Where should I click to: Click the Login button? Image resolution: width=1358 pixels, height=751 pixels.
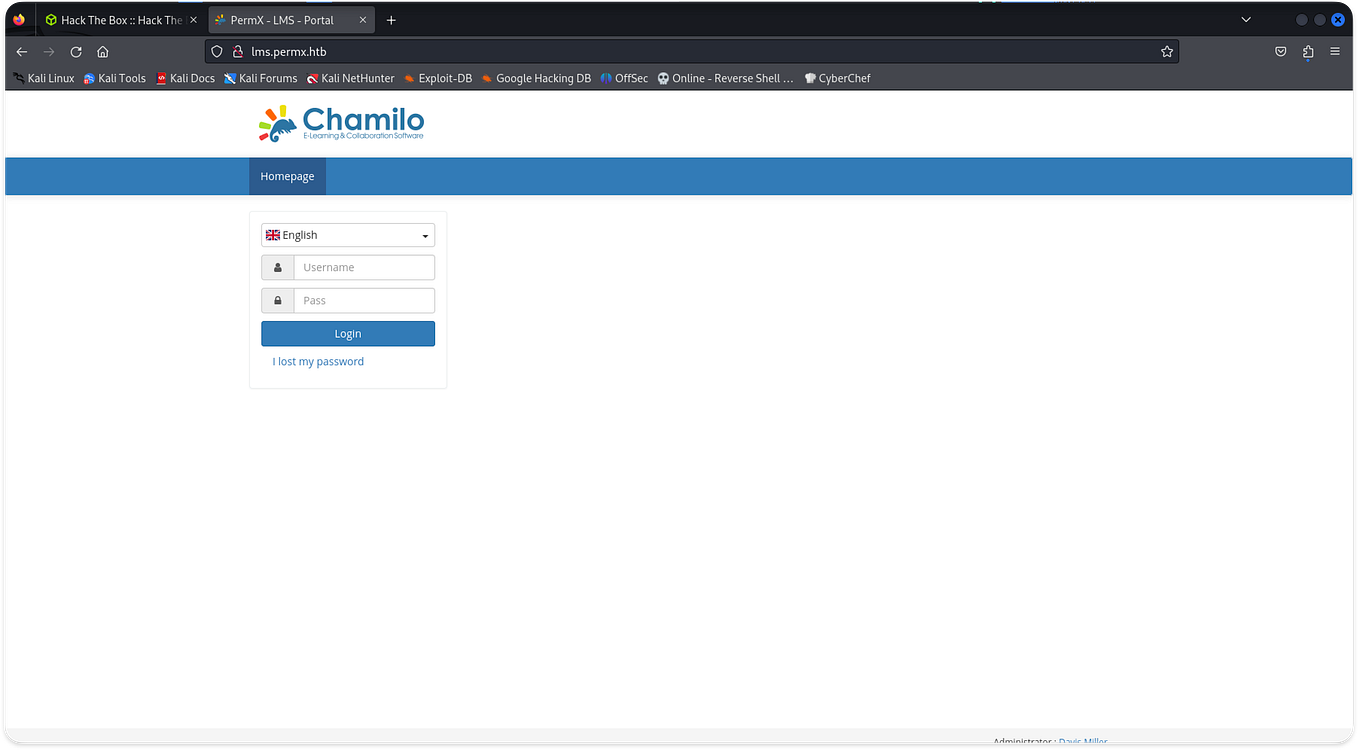point(347,333)
